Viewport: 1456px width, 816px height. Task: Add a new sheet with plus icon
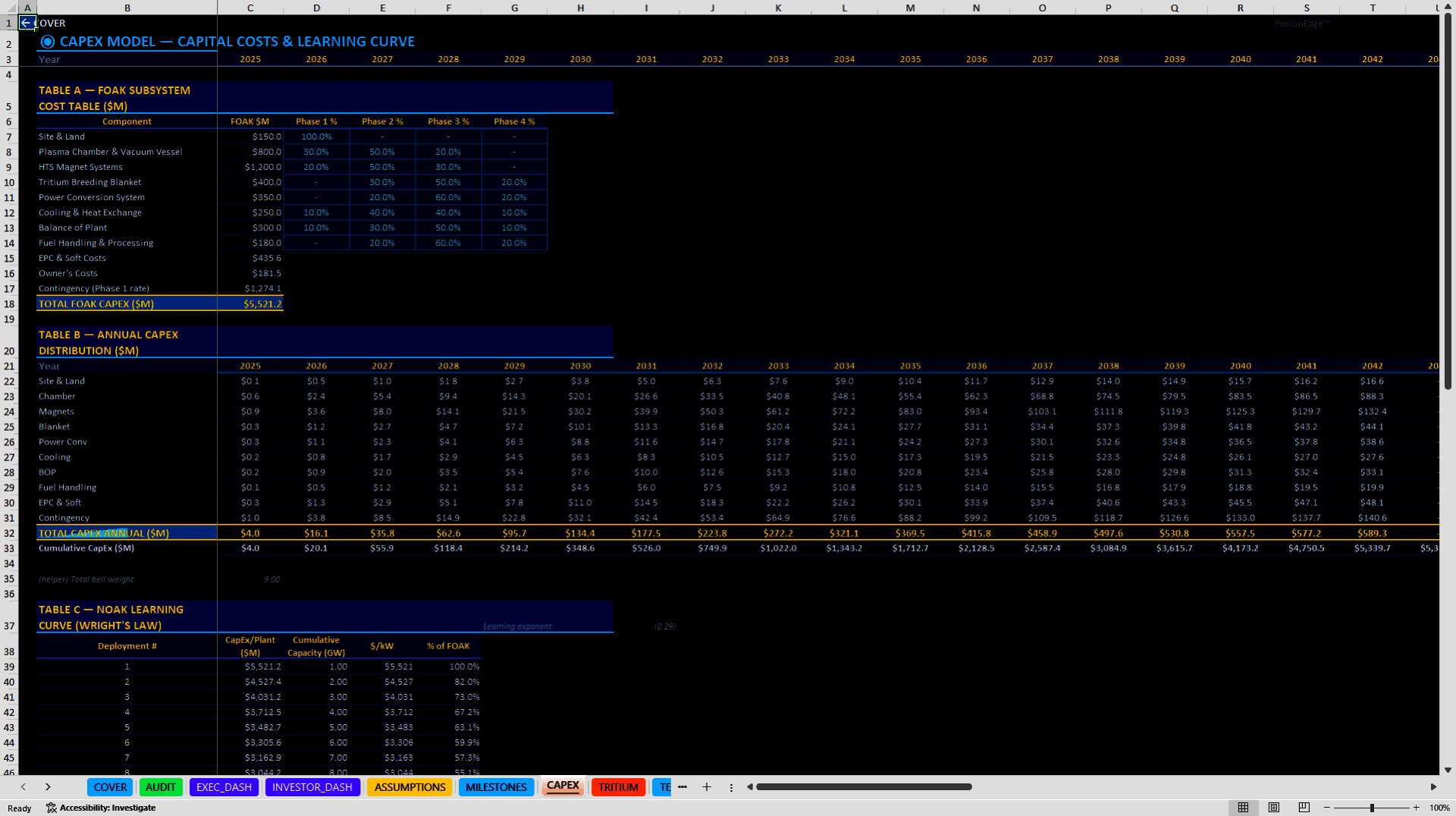point(707,787)
